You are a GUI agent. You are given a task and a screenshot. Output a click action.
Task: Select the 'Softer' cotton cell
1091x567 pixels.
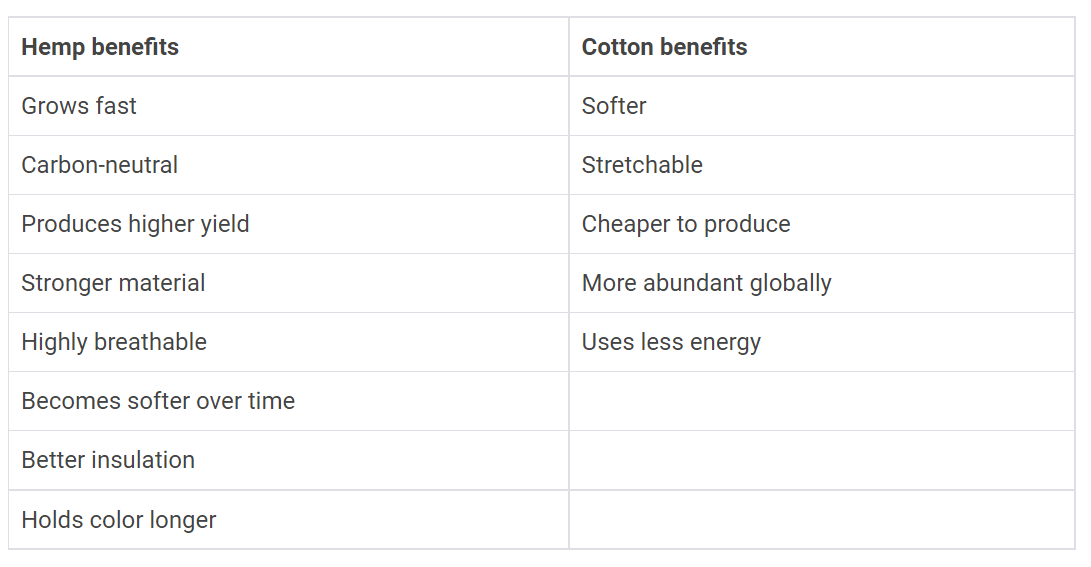[x=614, y=106]
